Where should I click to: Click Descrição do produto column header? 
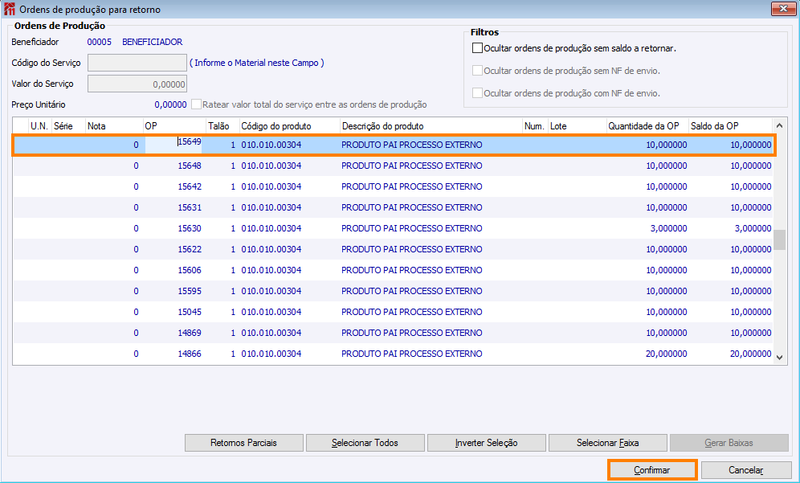[x=431, y=126]
